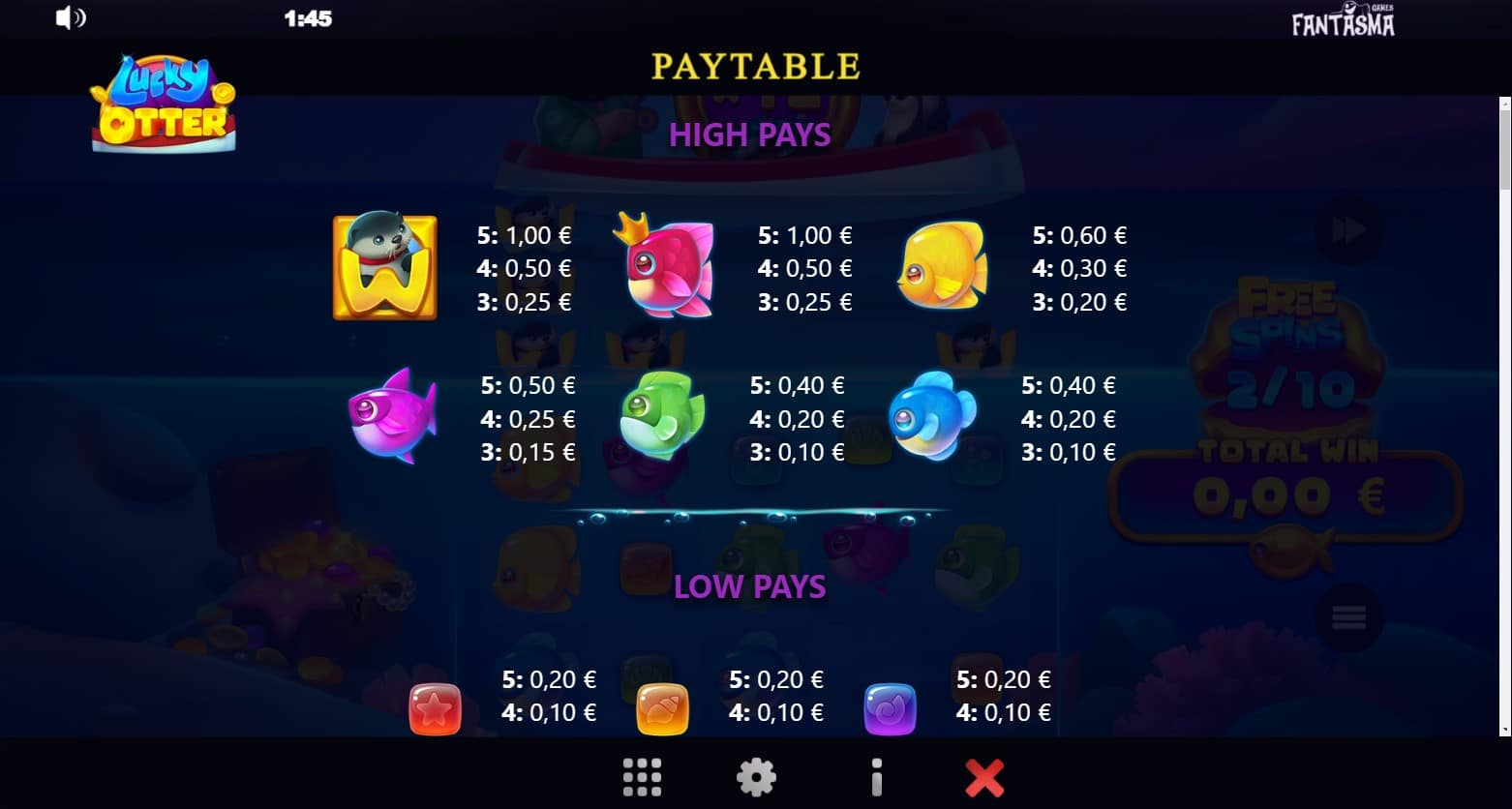1512x809 pixels.
Task: Click the Lucky Otter logo
Action: [164, 103]
